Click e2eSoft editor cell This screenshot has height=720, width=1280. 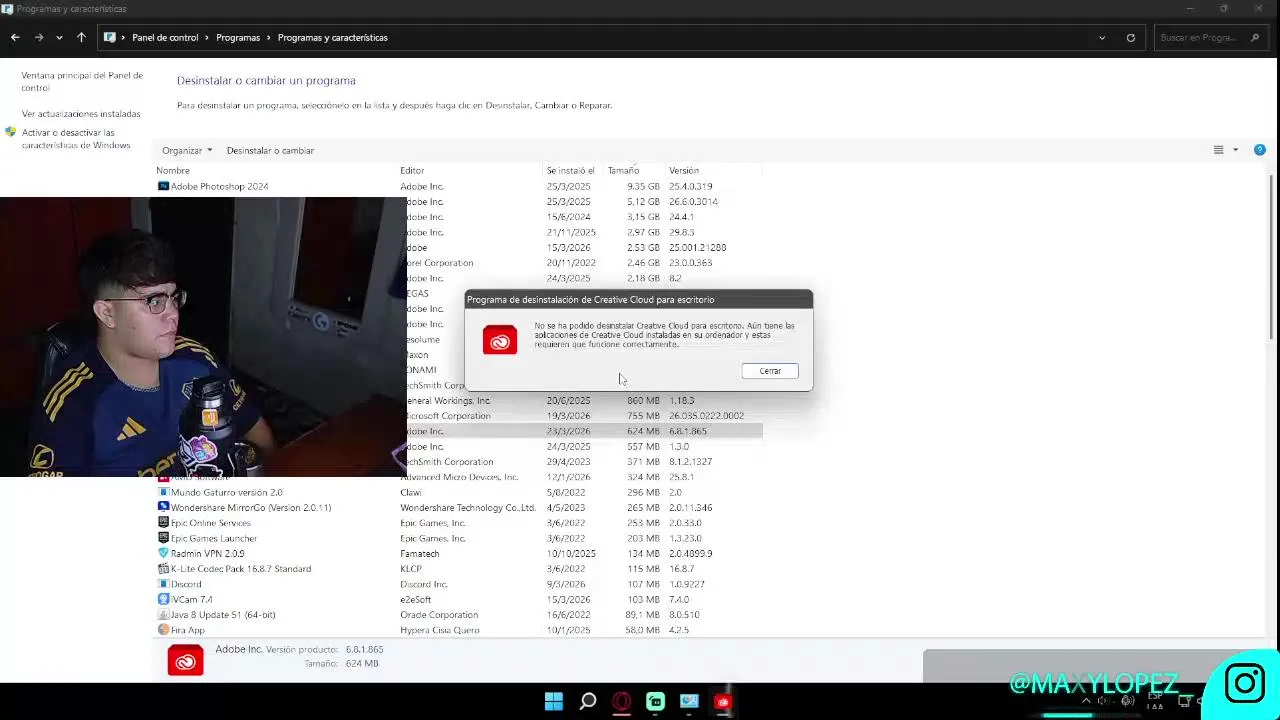tap(416, 599)
